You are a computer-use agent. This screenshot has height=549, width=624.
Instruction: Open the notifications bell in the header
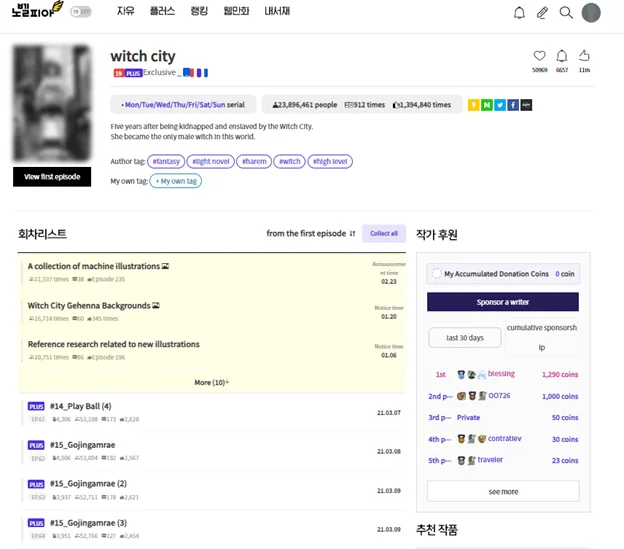pos(519,13)
